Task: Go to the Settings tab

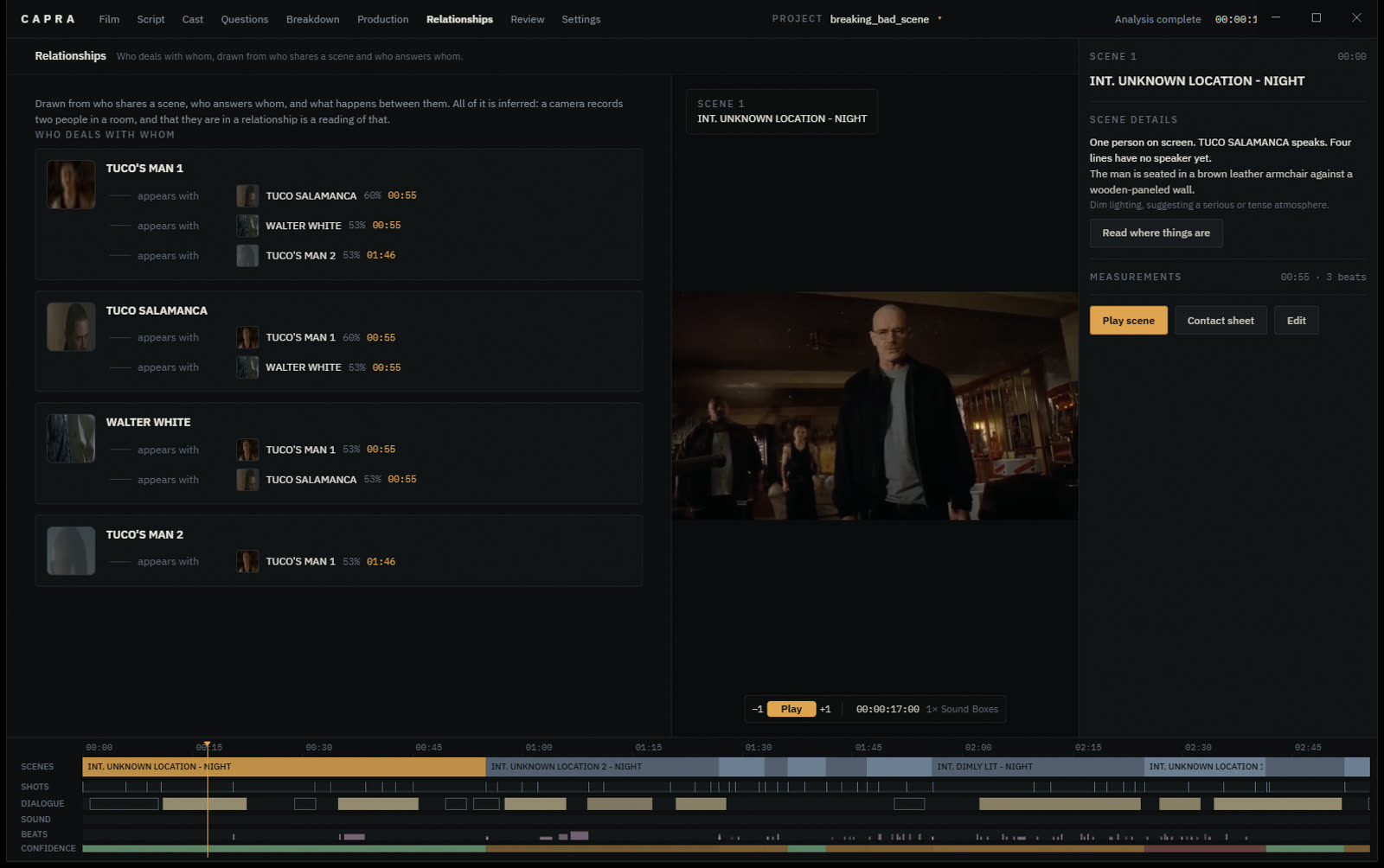Action: tap(581, 19)
